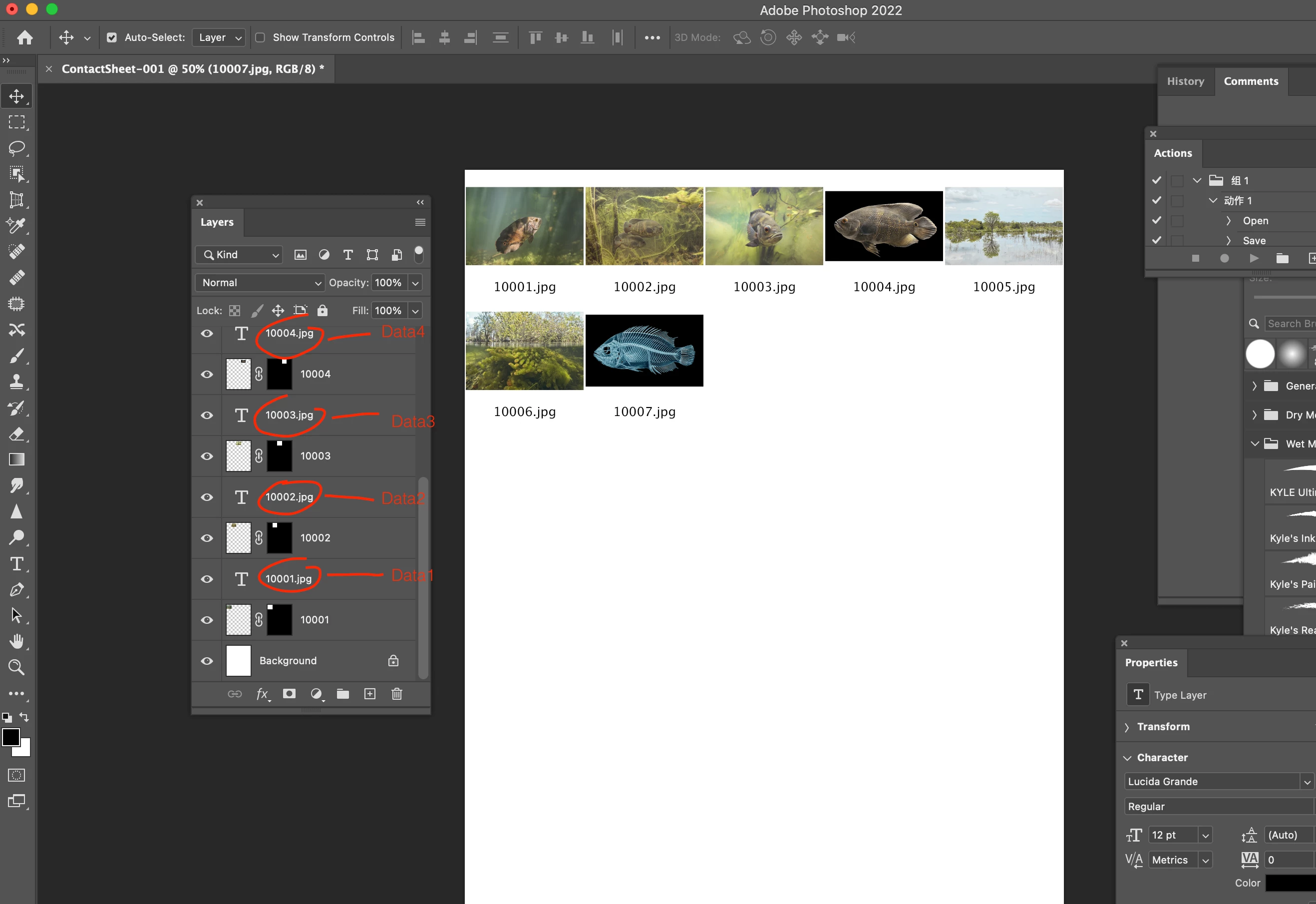The image size is (1316, 904).
Task: Click the delete layer trash icon
Action: coord(397,694)
